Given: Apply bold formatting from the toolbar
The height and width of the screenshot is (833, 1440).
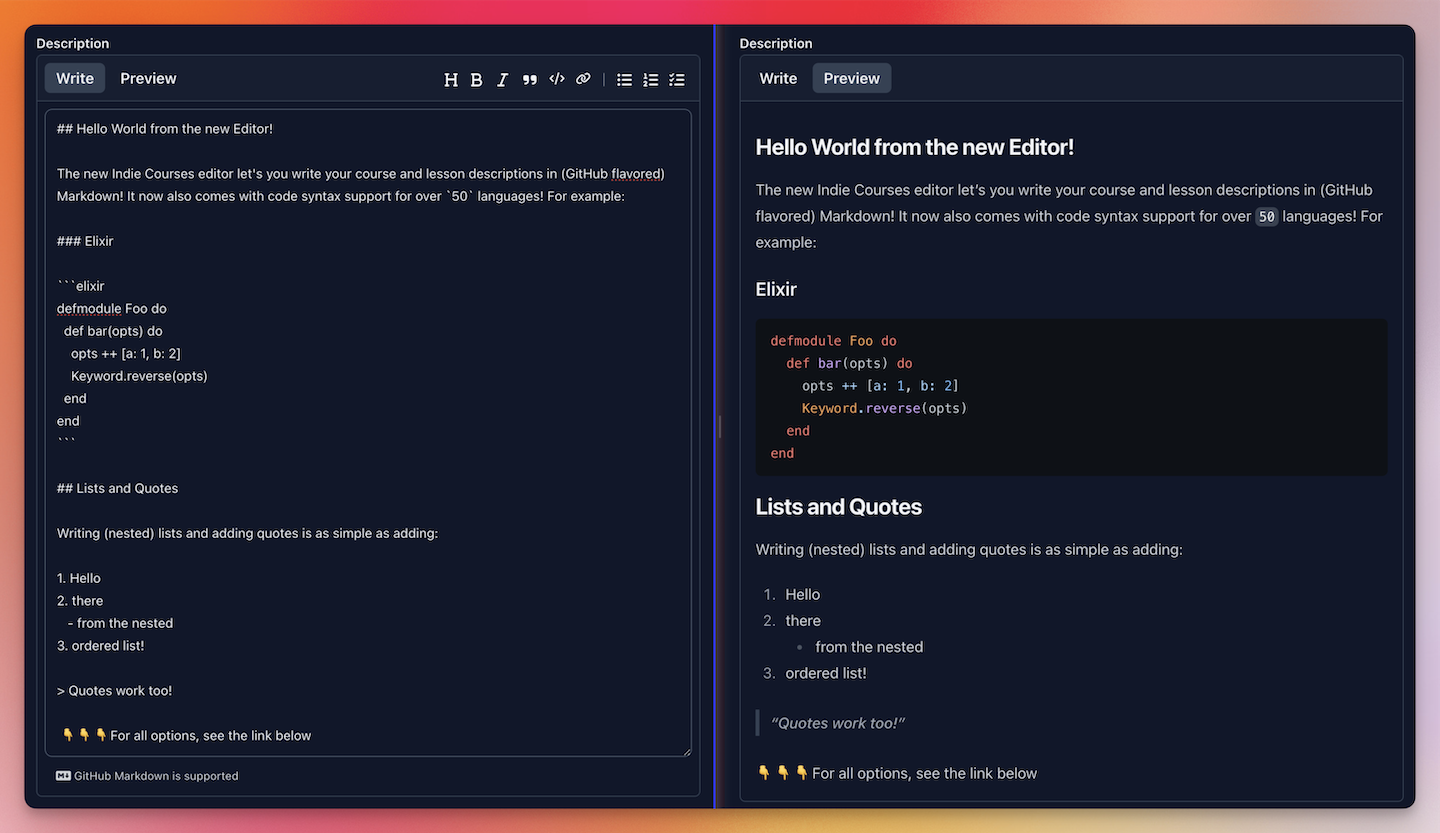Looking at the screenshot, I should (x=476, y=79).
